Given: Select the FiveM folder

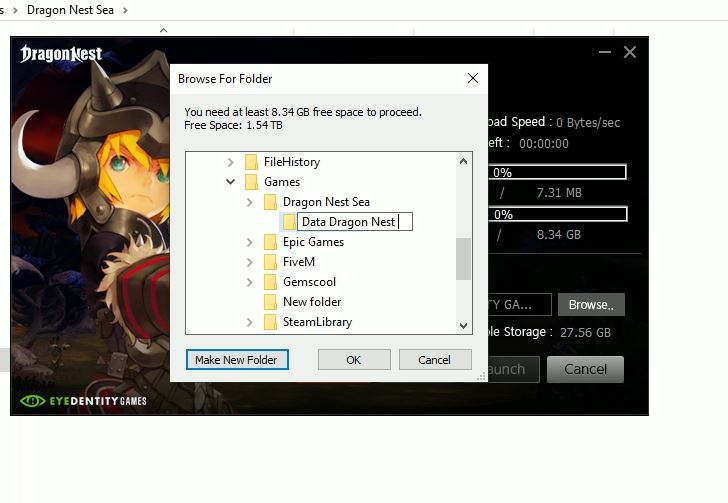Looking at the screenshot, I should [x=299, y=262].
